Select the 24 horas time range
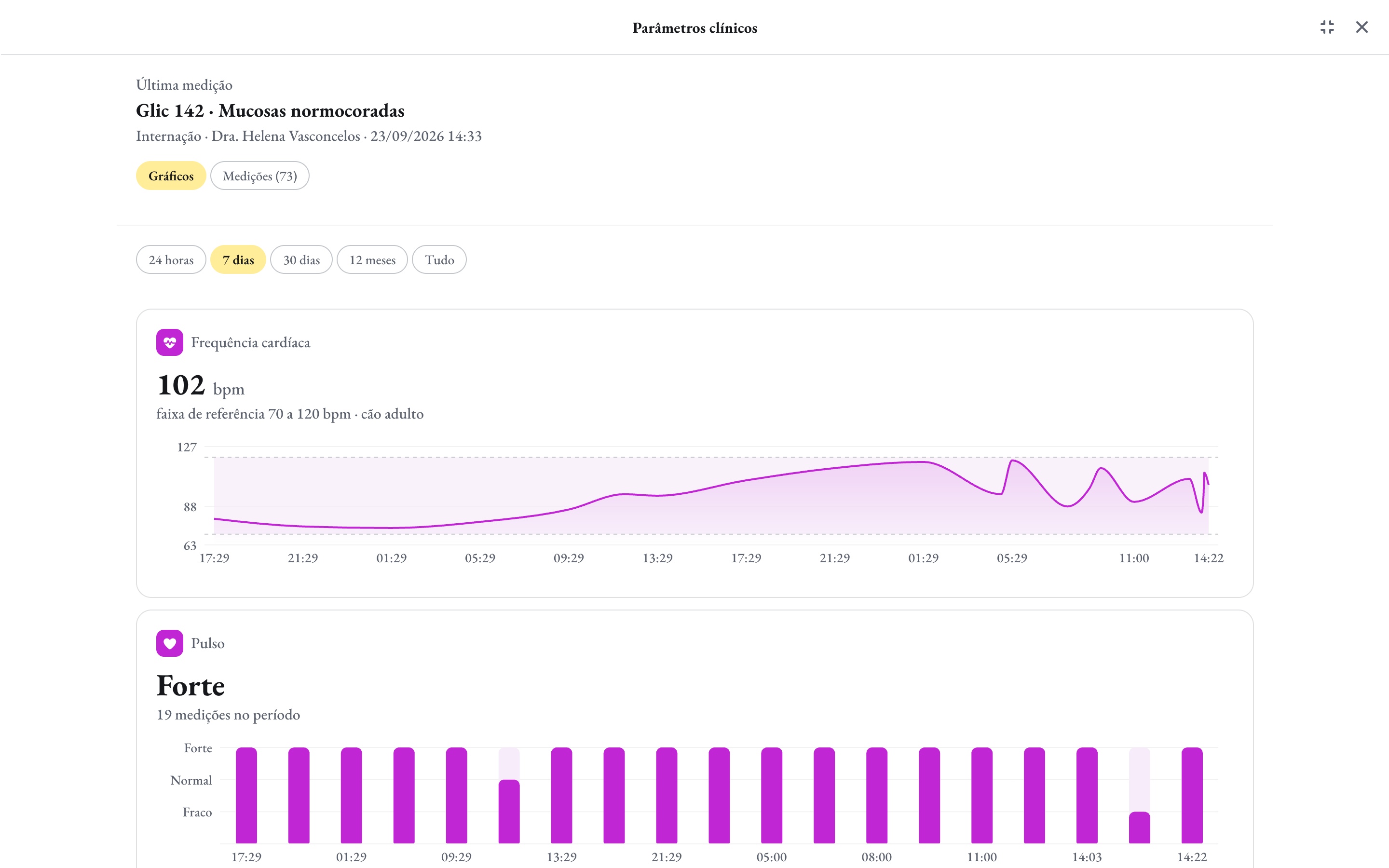1389x868 pixels. click(x=171, y=259)
